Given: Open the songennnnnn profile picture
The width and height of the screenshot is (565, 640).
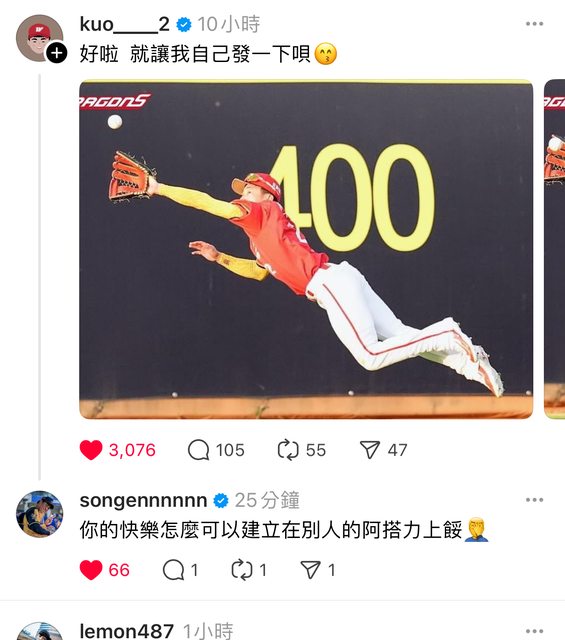Looking at the screenshot, I should coord(40,514).
